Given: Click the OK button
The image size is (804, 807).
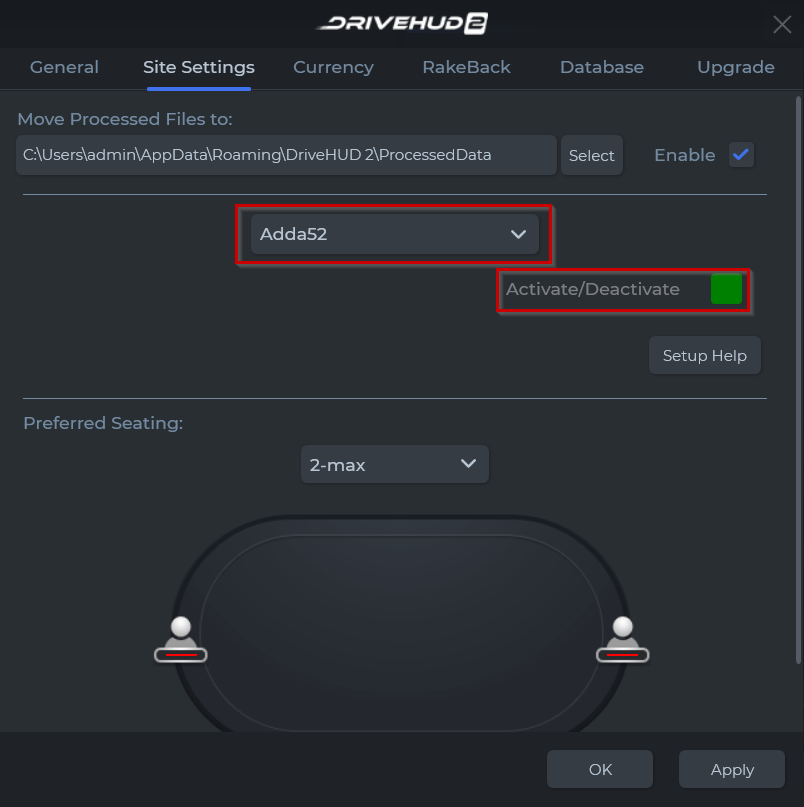Looking at the screenshot, I should click(x=600, y=769).
